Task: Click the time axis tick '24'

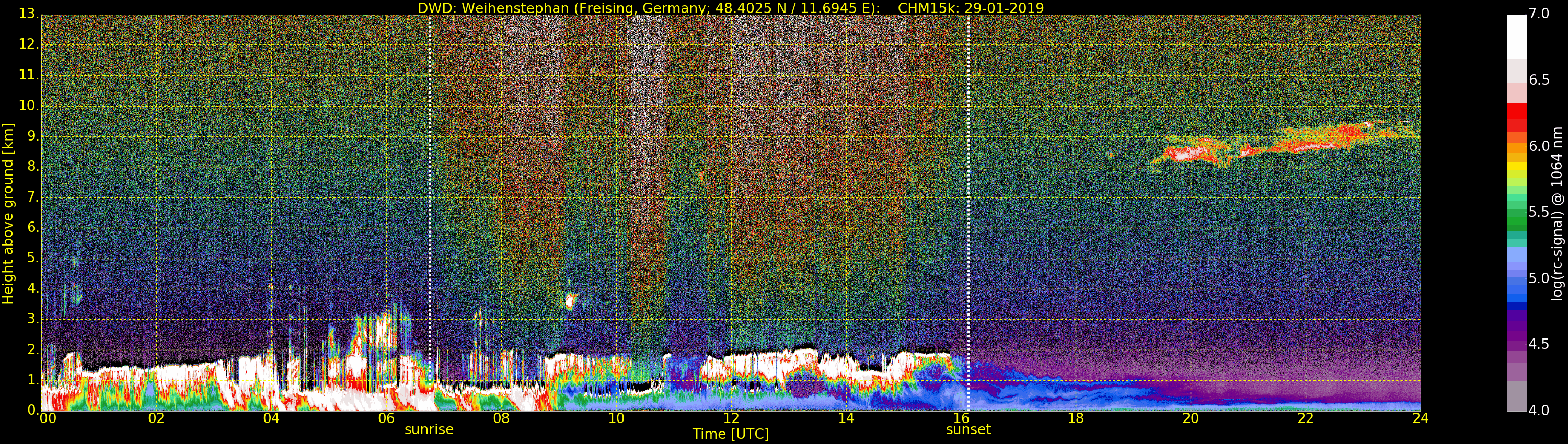Action: coord(1421,418)
